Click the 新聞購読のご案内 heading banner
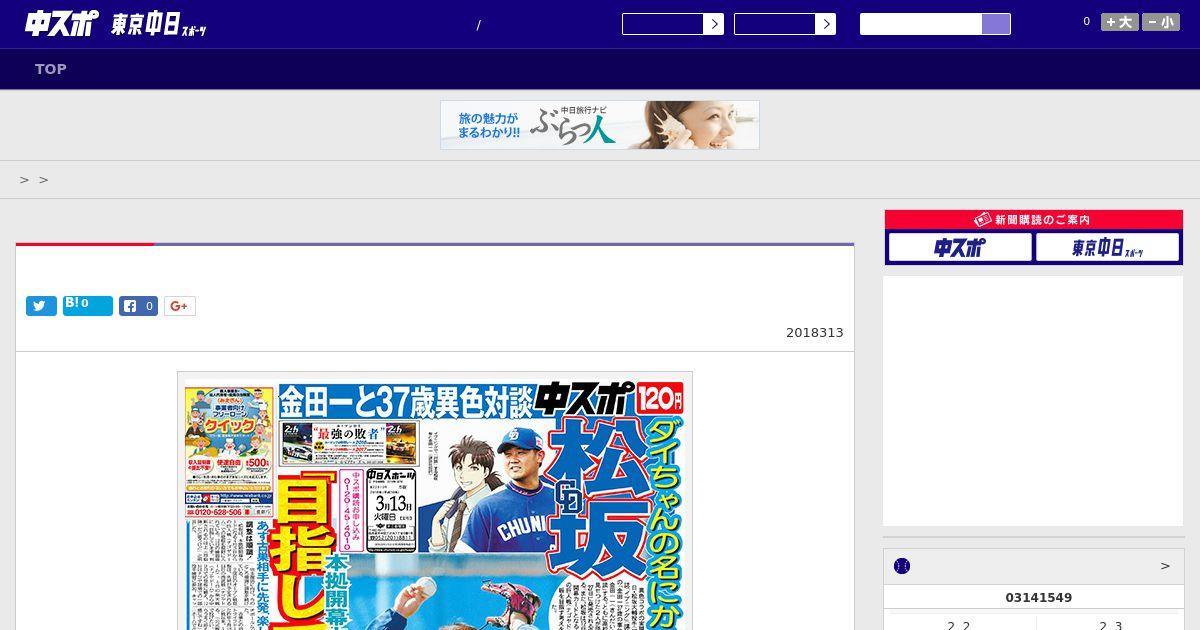This screenshot has width=1200, height=630. point(1034,220)
